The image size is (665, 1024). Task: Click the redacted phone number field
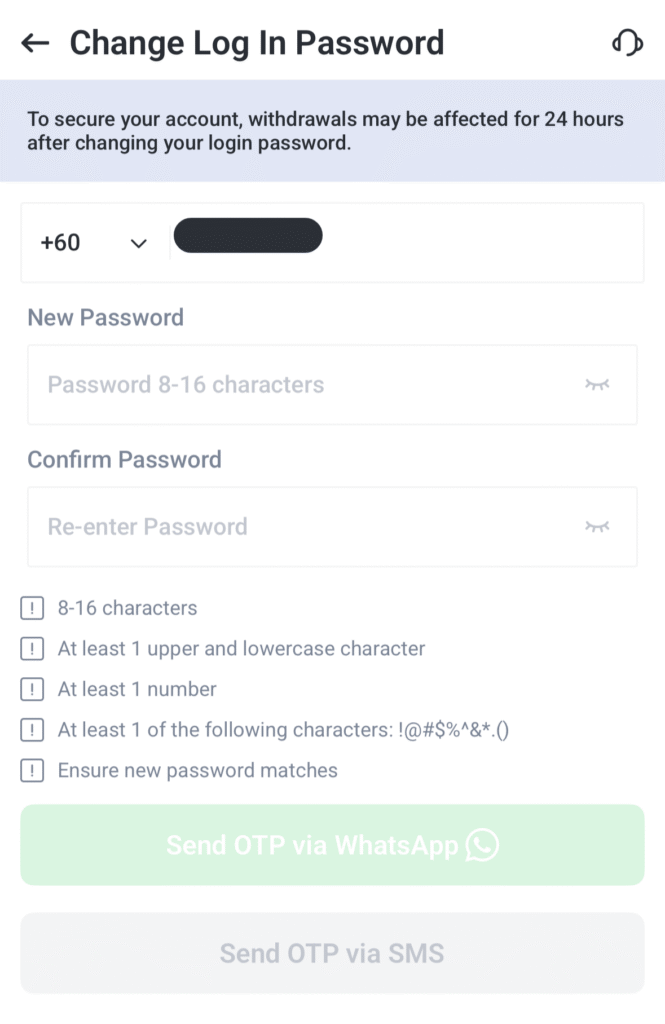pos(248,235)
